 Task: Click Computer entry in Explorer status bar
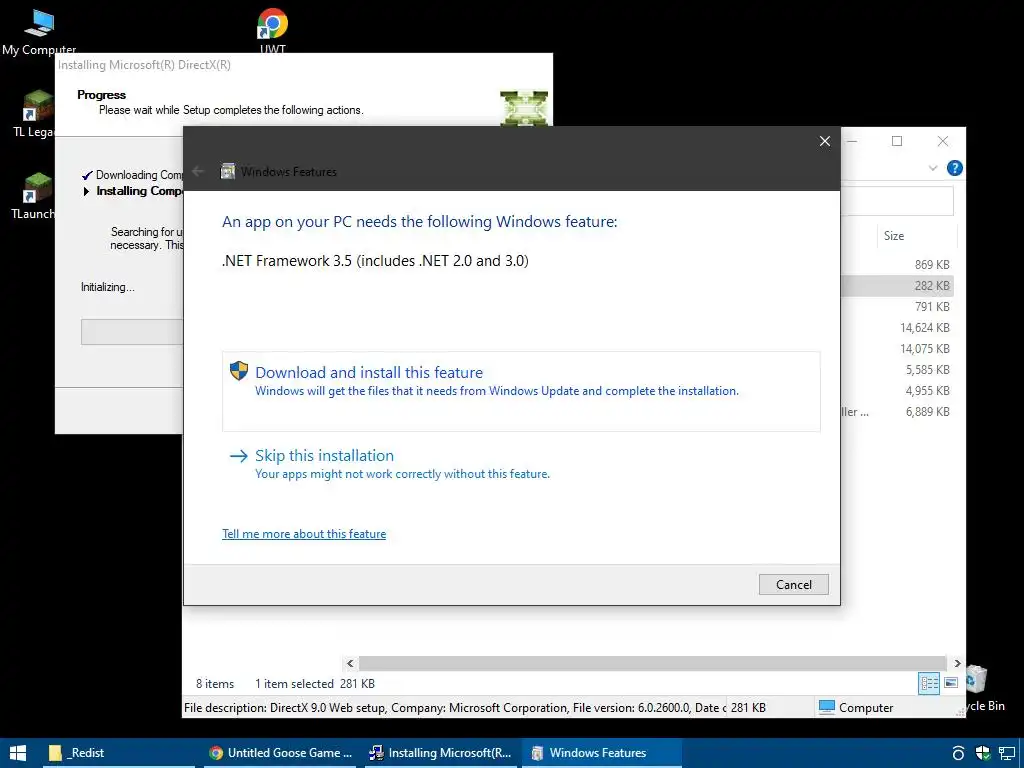[856, 707]
